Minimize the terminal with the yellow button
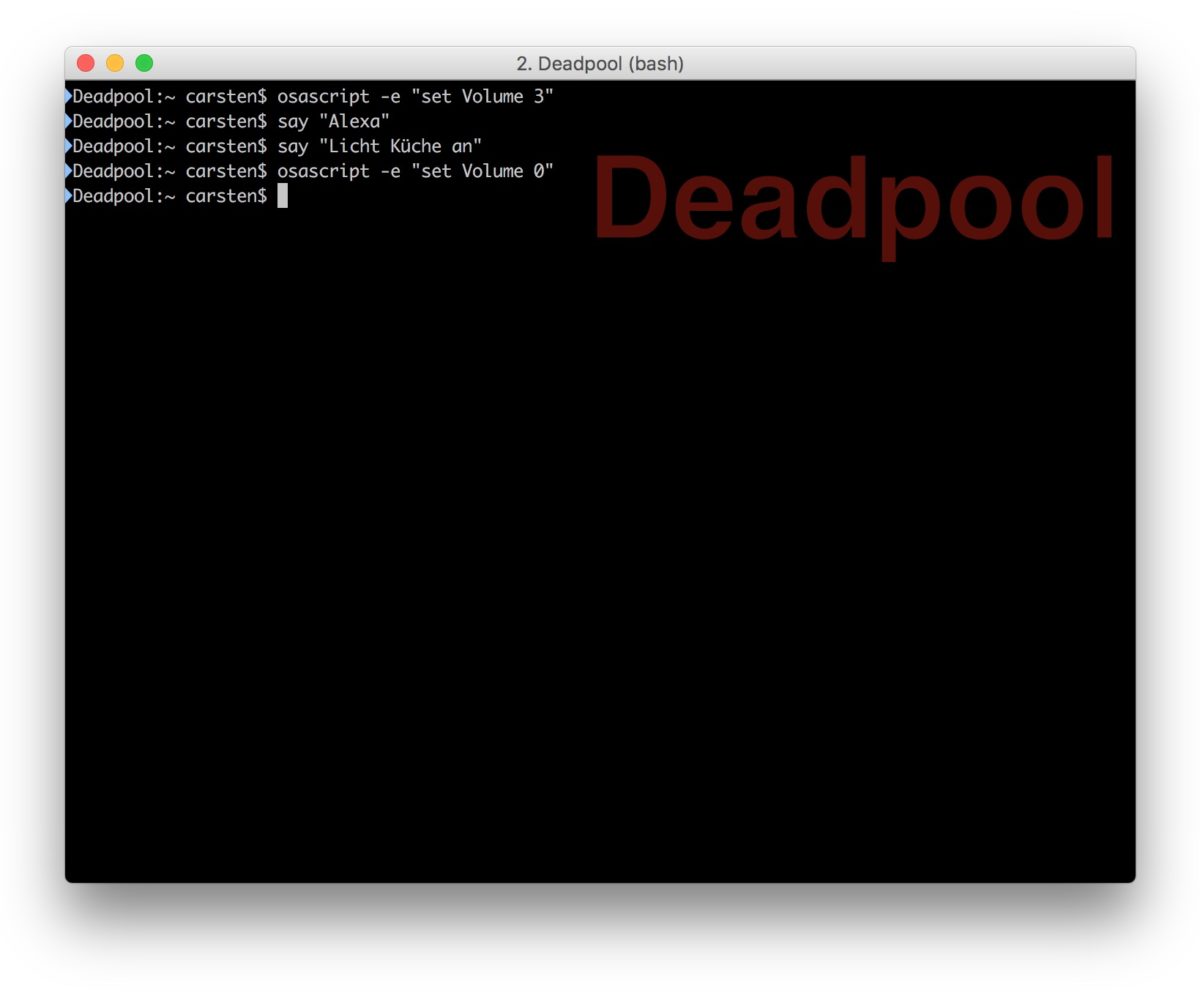This screenshot has width=1200, height=1000. (115, 63)
